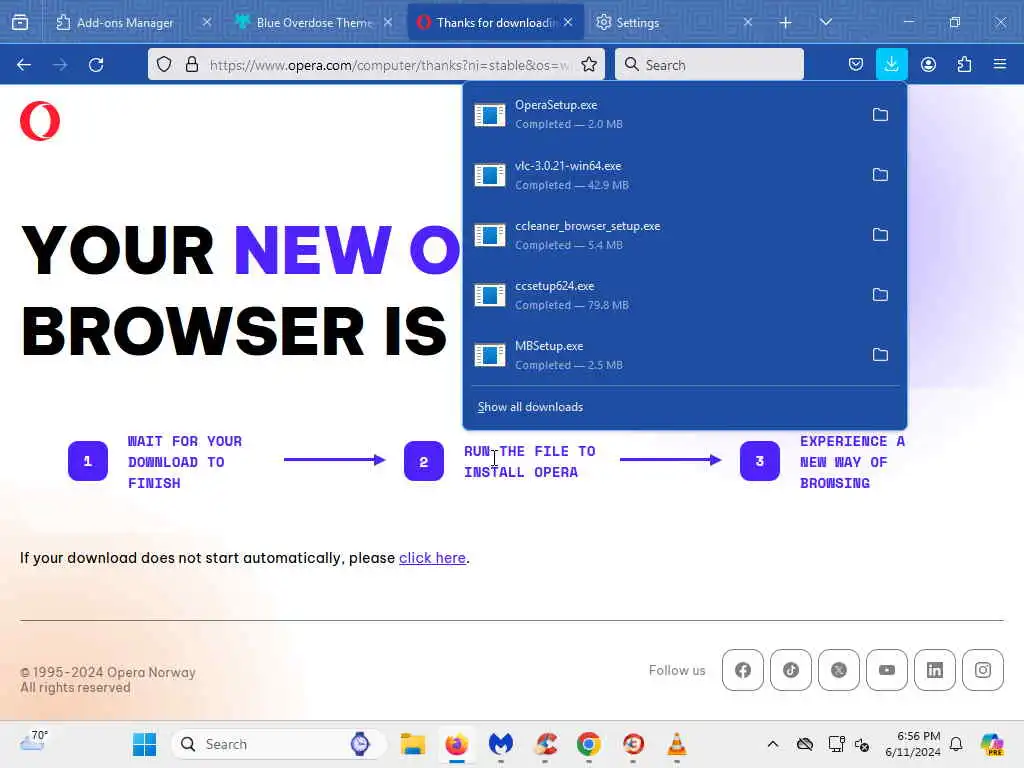Open notifications bell in system tray
This screenshot has width=1024, height=768.
956,744
